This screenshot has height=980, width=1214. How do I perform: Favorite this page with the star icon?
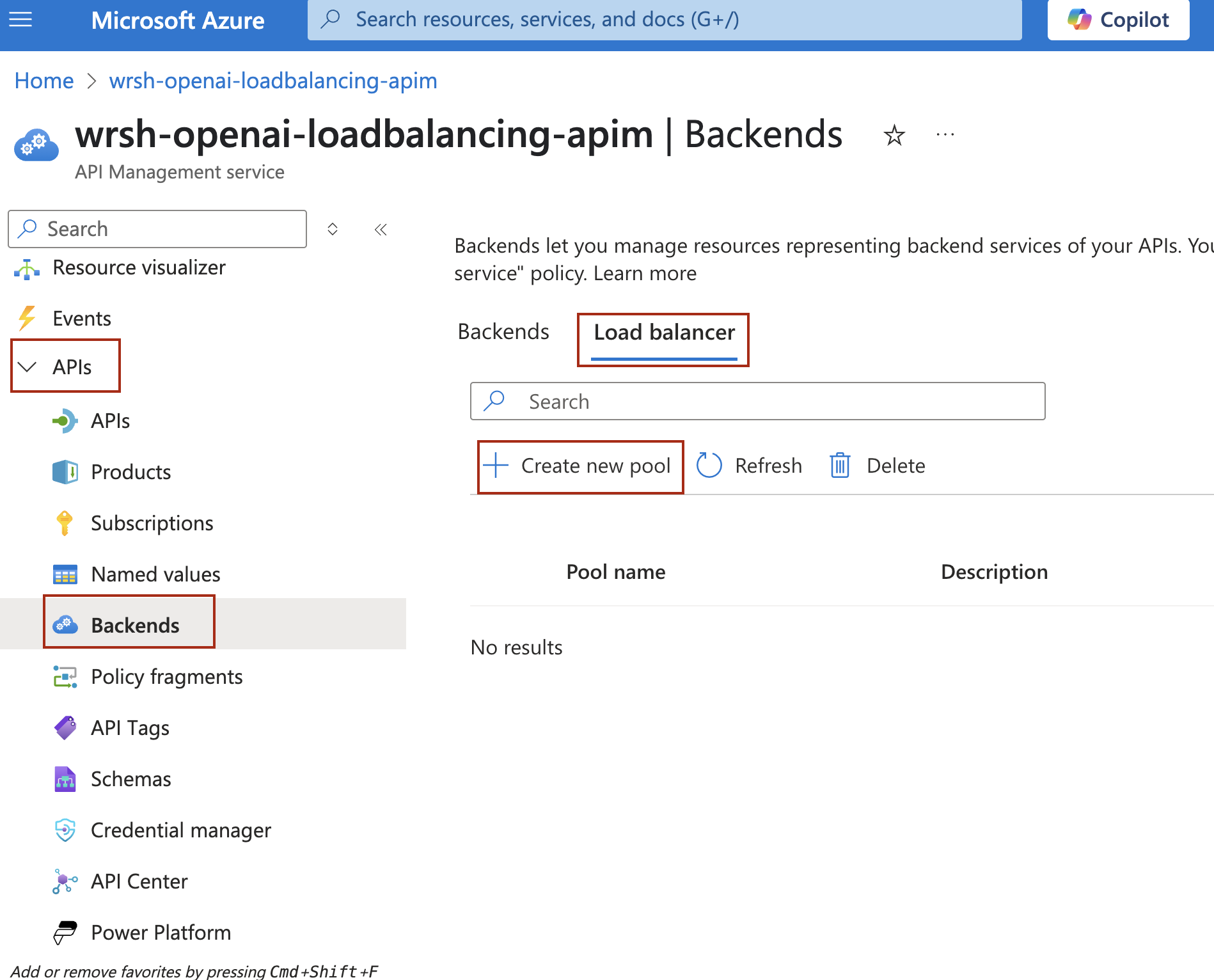(894, 135)
